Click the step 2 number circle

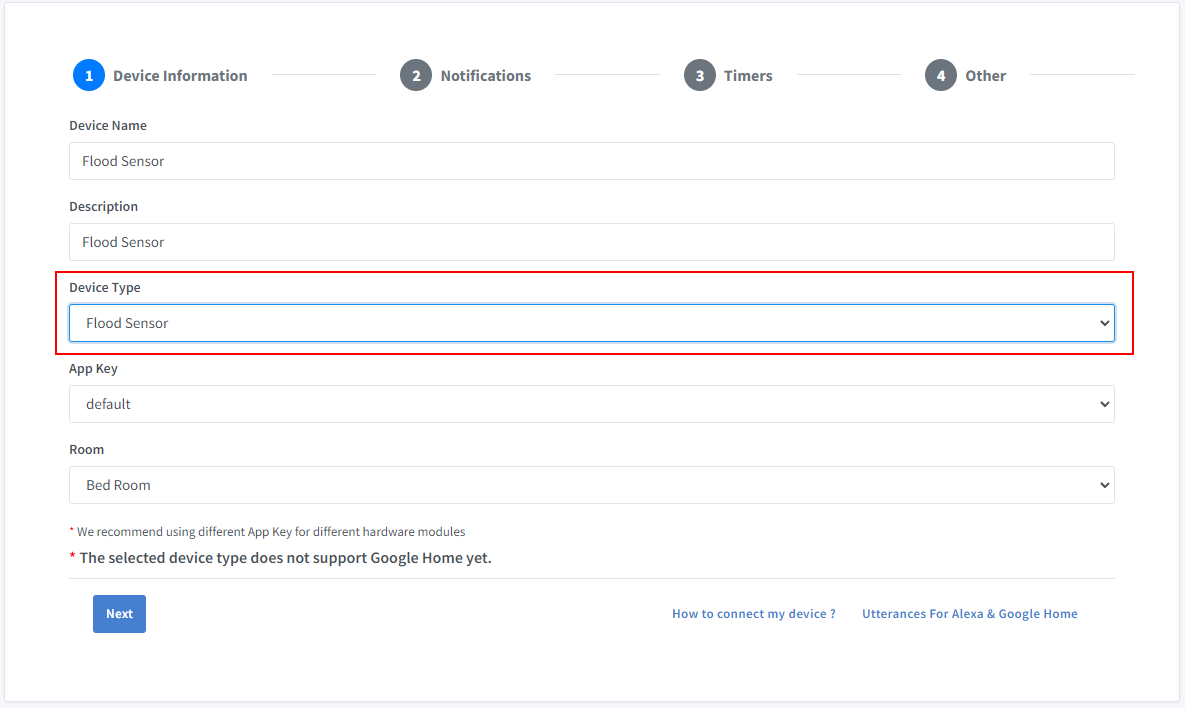(416, 76)
